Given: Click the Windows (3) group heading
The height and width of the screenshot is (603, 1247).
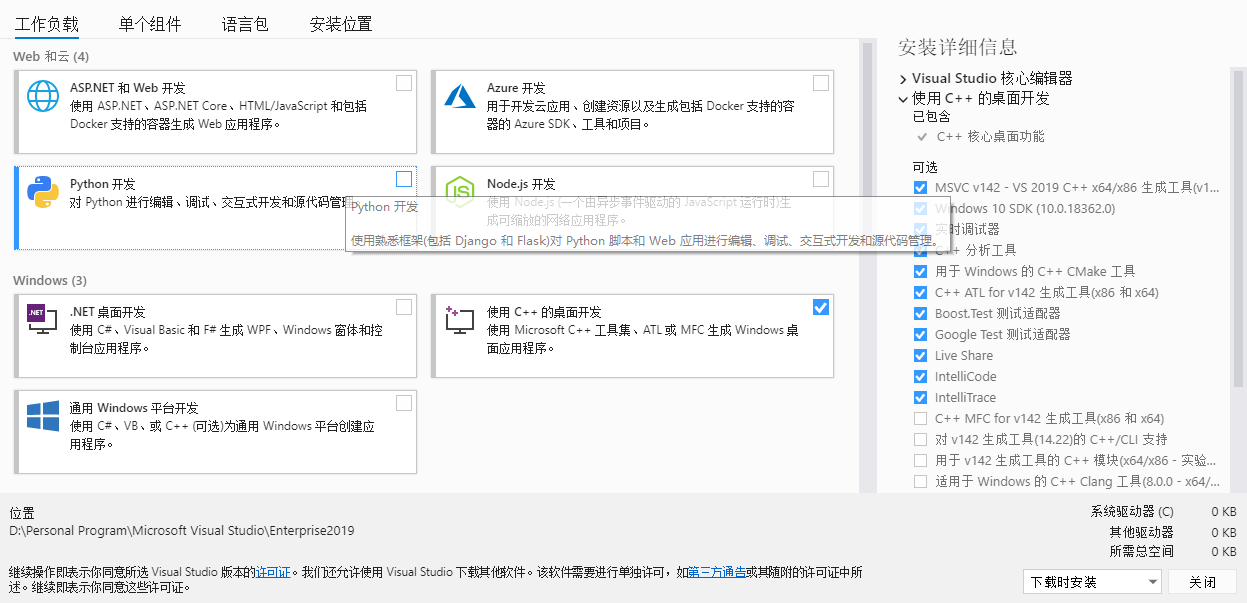Looking at the screenshot, I should 50,280.
